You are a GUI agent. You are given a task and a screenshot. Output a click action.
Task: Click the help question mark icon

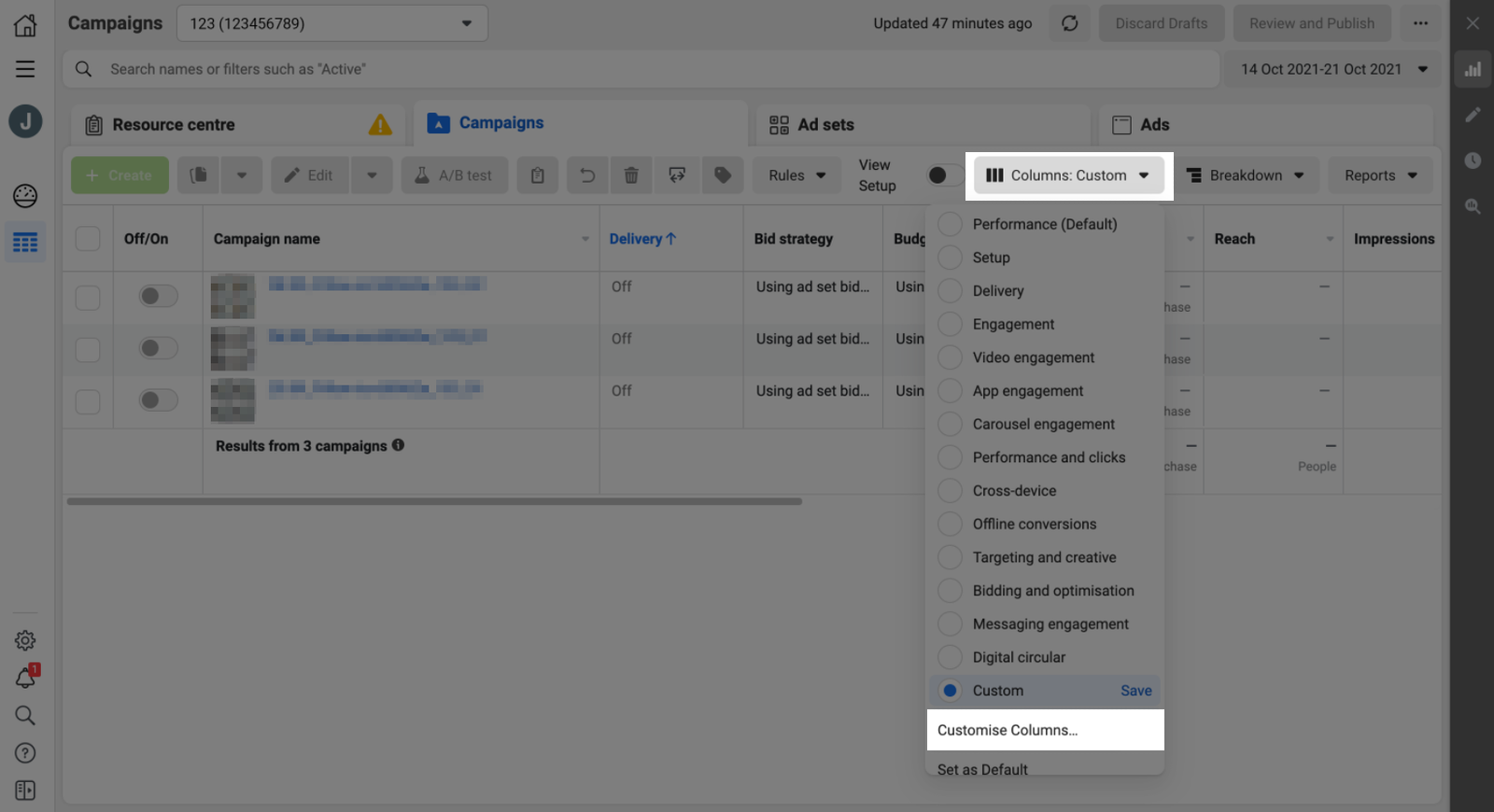click(x=25, y=753)
